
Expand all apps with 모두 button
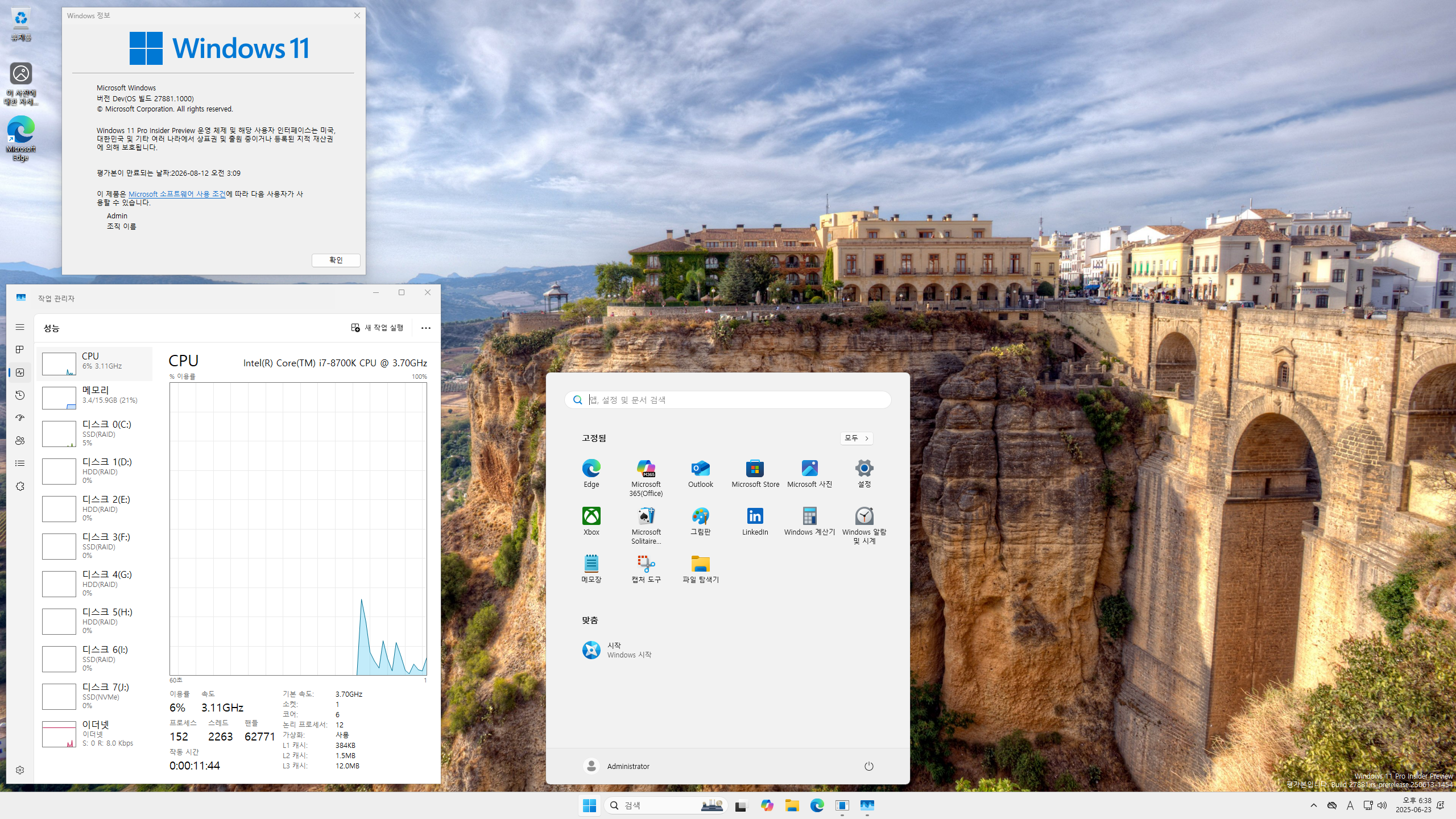(856, 438)
